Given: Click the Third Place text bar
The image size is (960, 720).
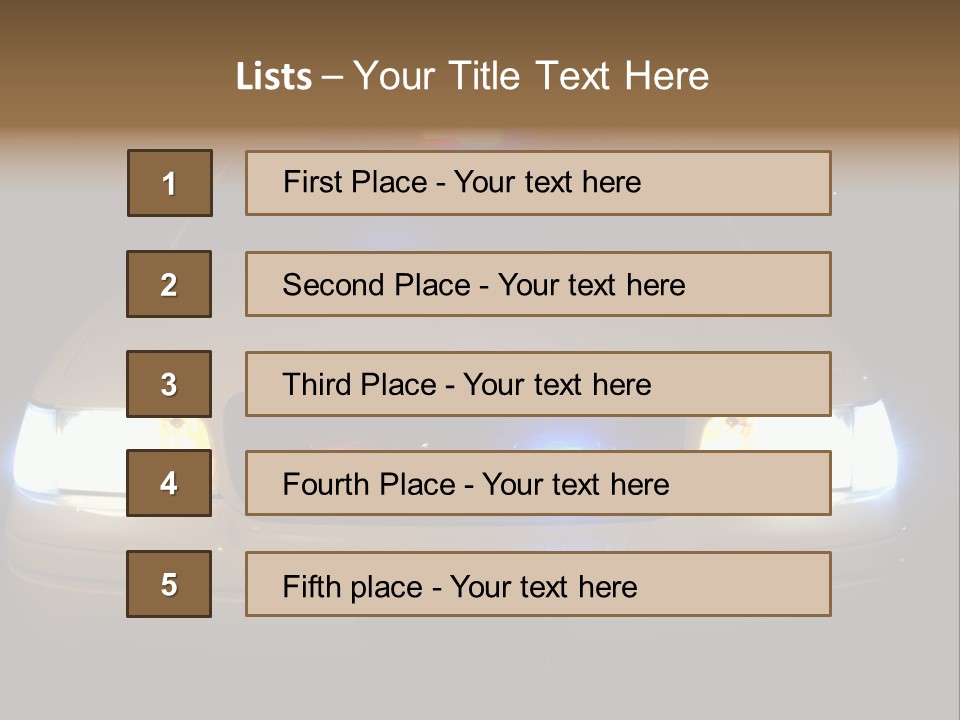Looking at the screenshot, I should tap(538, 384).
